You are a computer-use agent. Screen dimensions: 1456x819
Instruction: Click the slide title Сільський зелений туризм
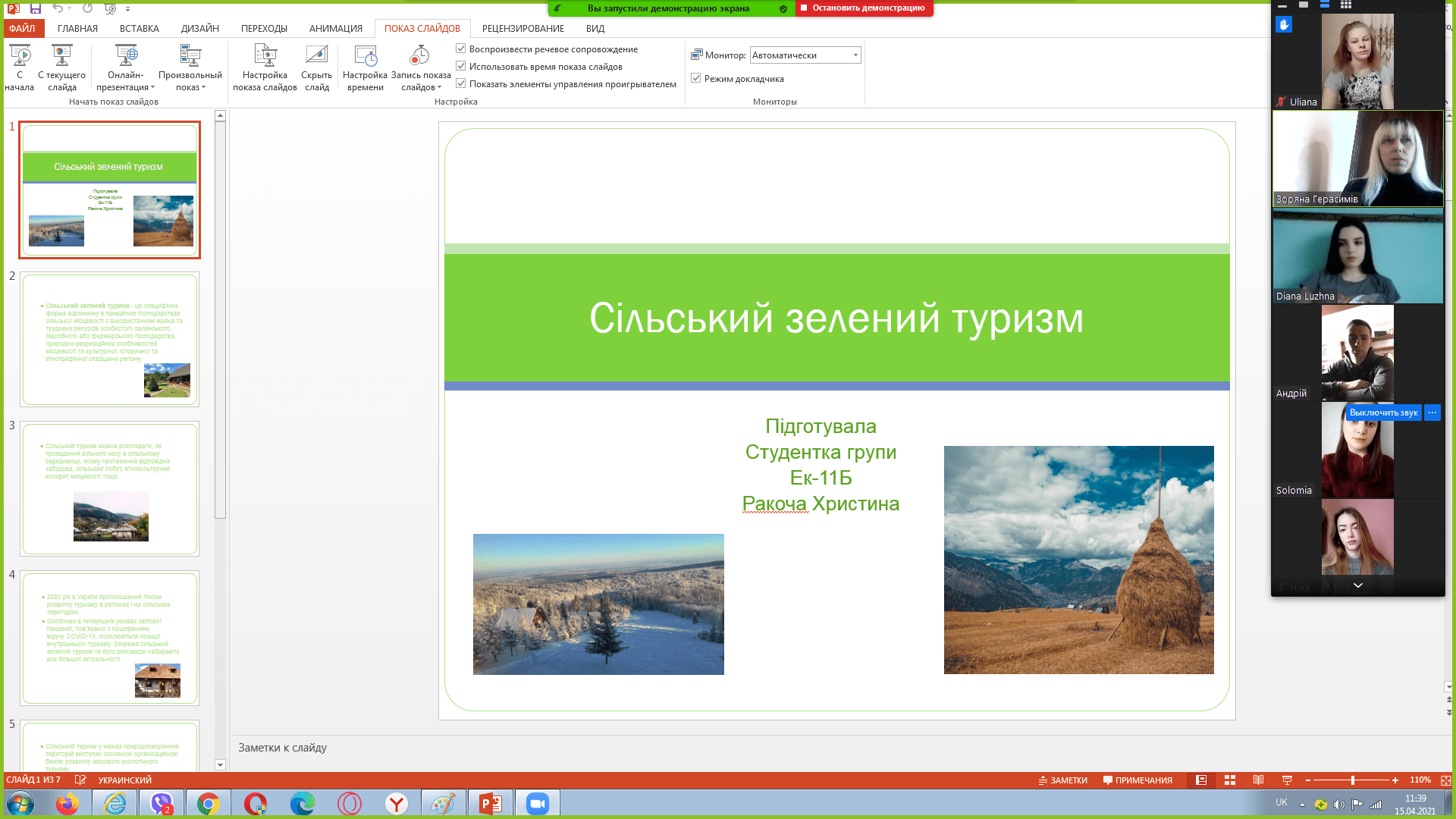[836, 318]
